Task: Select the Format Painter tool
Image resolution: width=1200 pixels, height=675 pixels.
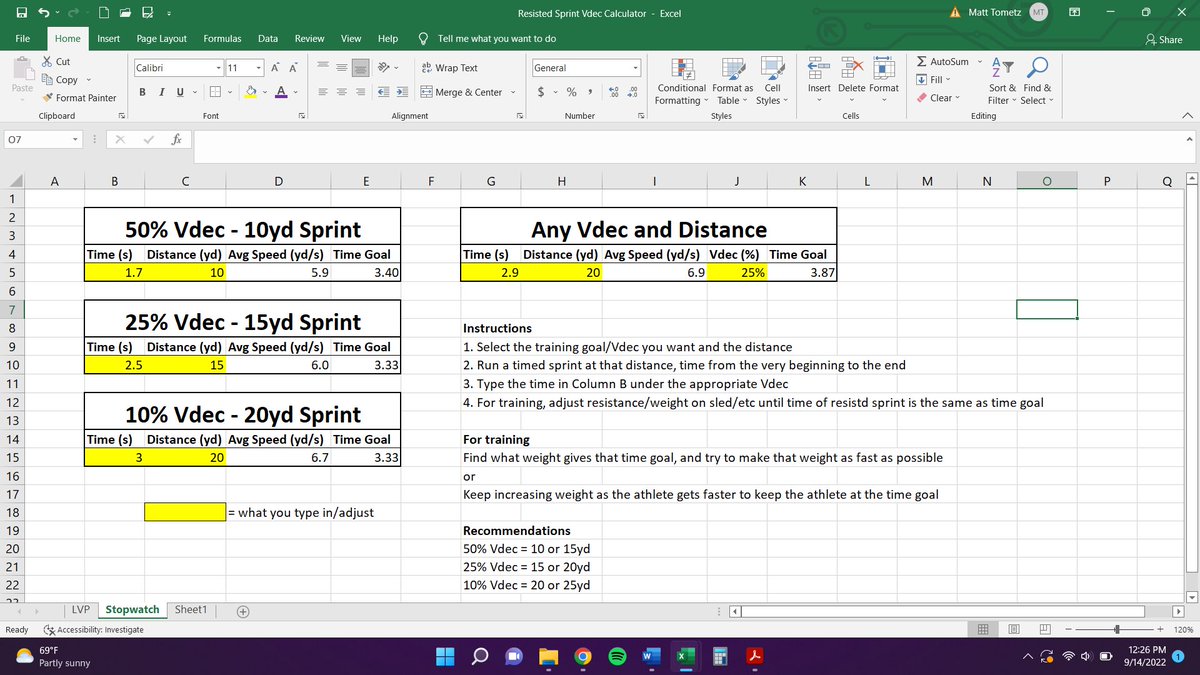Action: [80, 98]
